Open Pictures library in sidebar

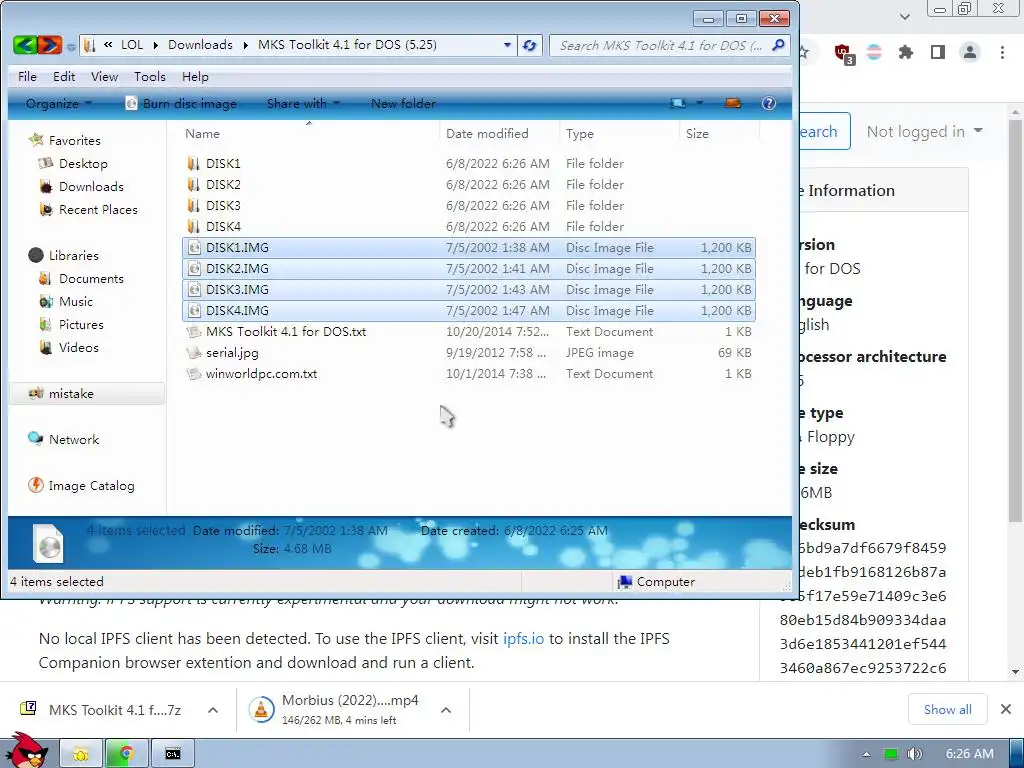click(x=81, y=325)
